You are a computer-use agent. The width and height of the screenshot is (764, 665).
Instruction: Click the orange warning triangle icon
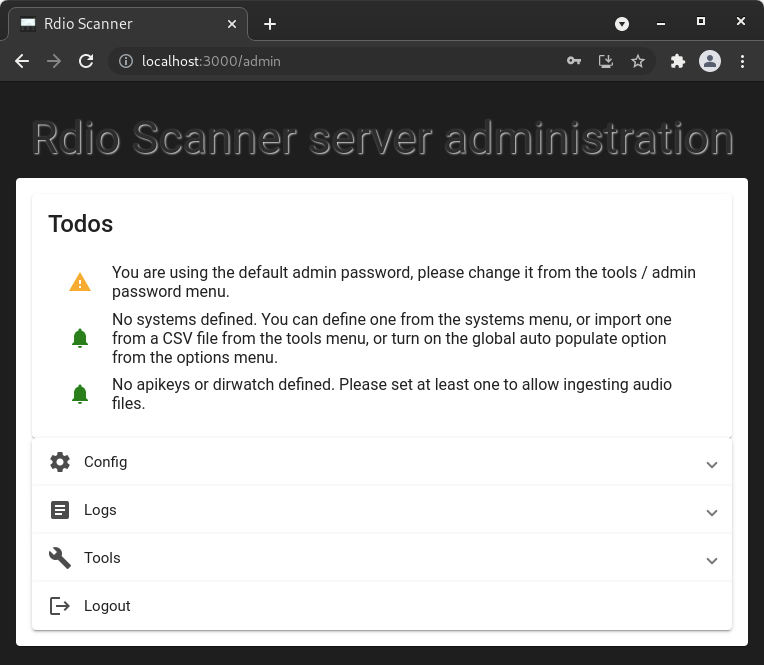pyautogui.click(x=80, y=282)
